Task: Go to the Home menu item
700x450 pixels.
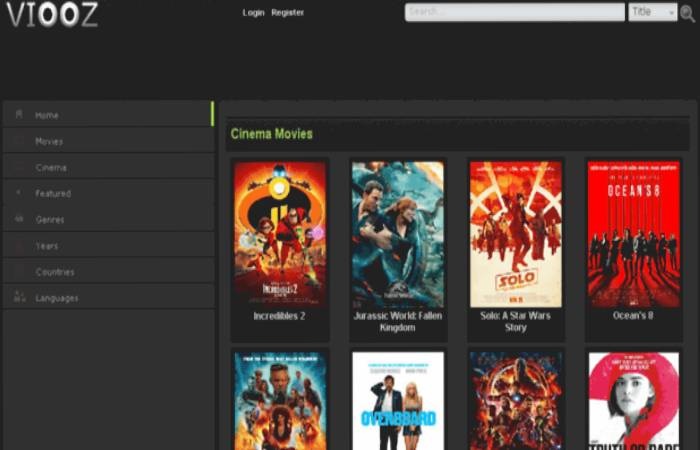Action: pyautogui.click(x=108, y=114)
